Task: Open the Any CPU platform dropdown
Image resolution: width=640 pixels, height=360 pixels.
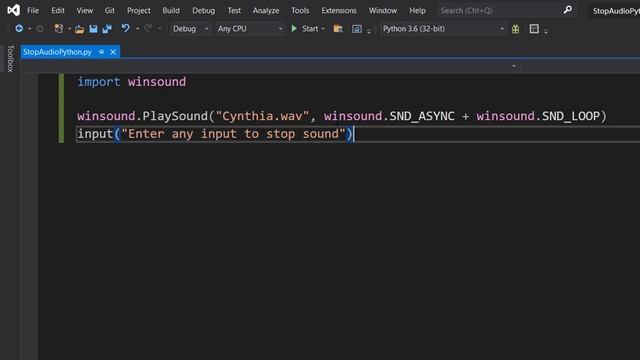Action: pos(250,29)
